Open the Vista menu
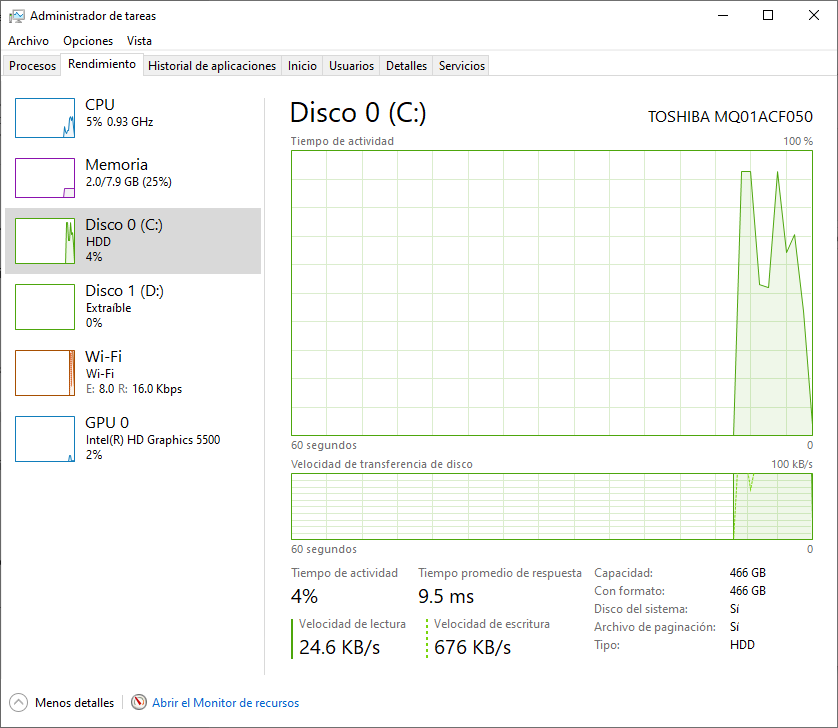Image resolution: width=838 pixels, height=728 pixels. coord(139,41)
